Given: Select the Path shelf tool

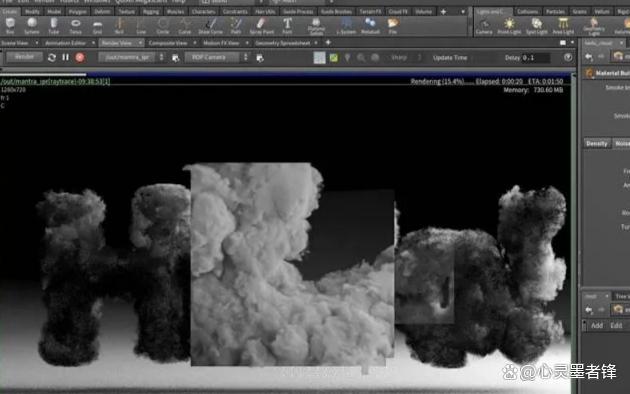Looking at the screenshot, I should (x=236, y=25).
